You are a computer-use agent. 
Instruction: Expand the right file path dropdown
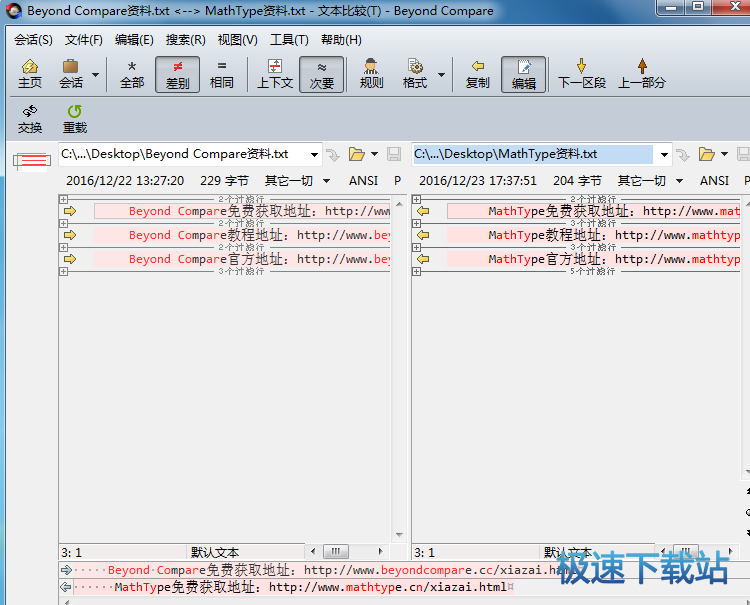pyautogui.click(x=664, y=154)
